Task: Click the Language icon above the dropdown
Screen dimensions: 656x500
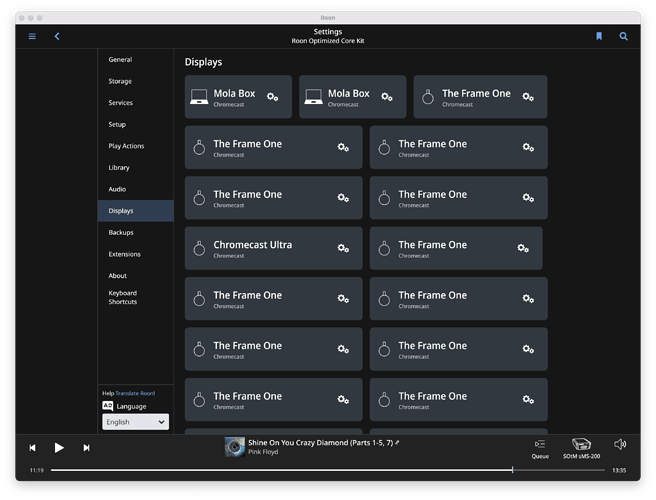Action: (x=108, y=406)
